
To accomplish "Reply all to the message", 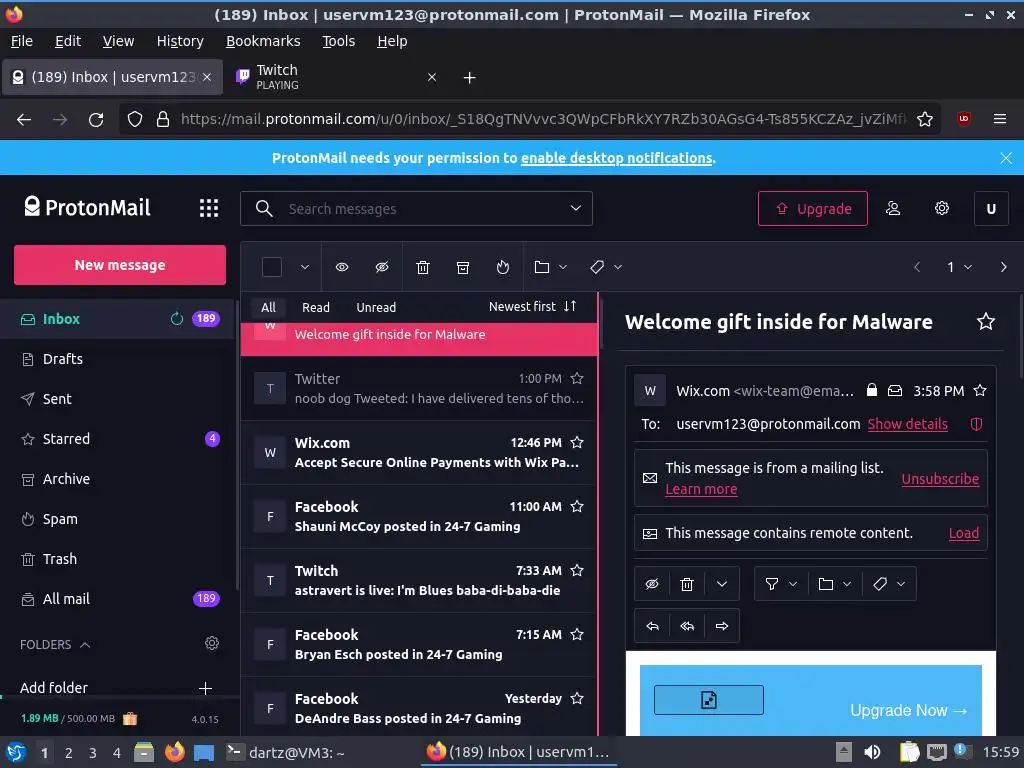I will [686, 626].
